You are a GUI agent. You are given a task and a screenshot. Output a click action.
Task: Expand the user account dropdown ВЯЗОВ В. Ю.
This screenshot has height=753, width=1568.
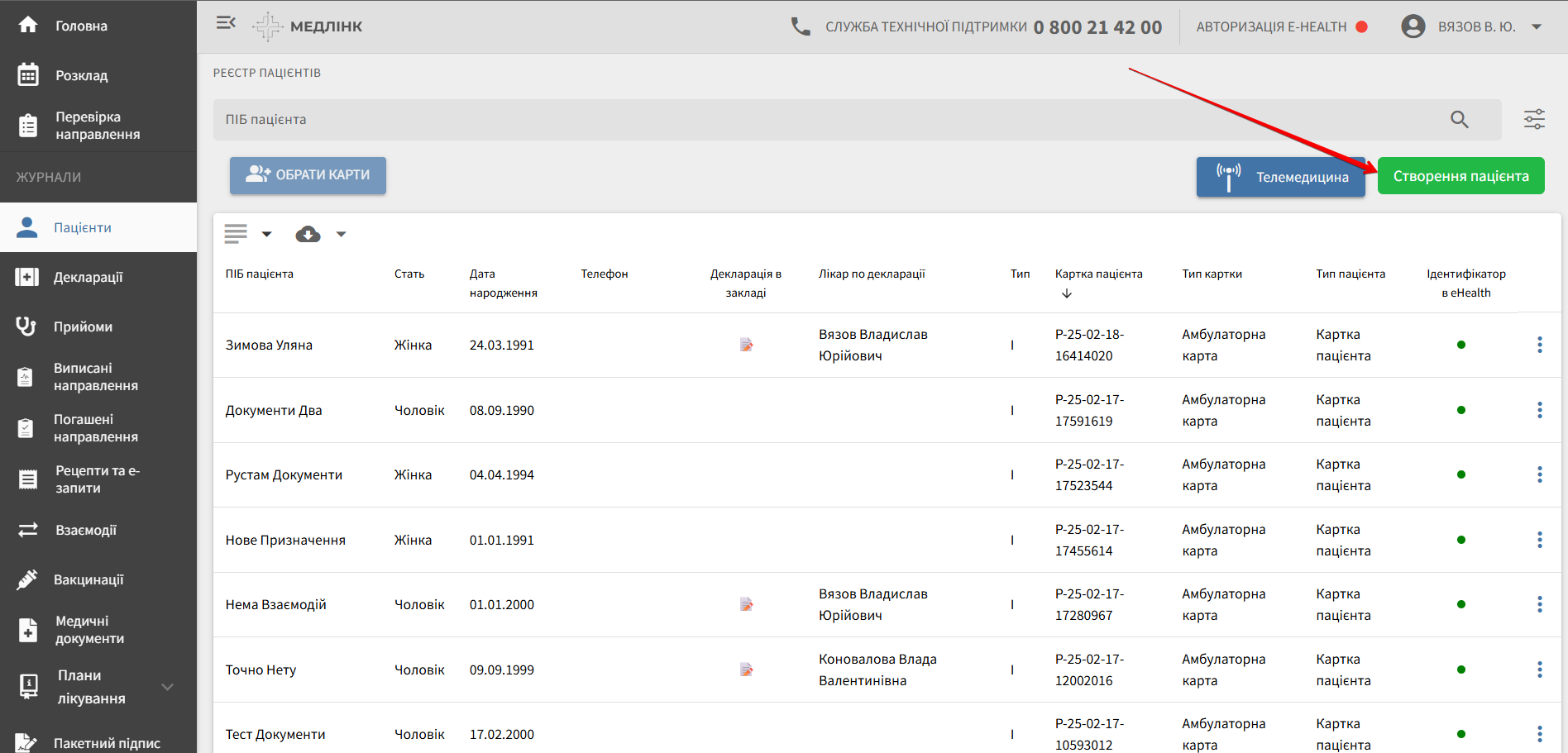point(1536,26)
